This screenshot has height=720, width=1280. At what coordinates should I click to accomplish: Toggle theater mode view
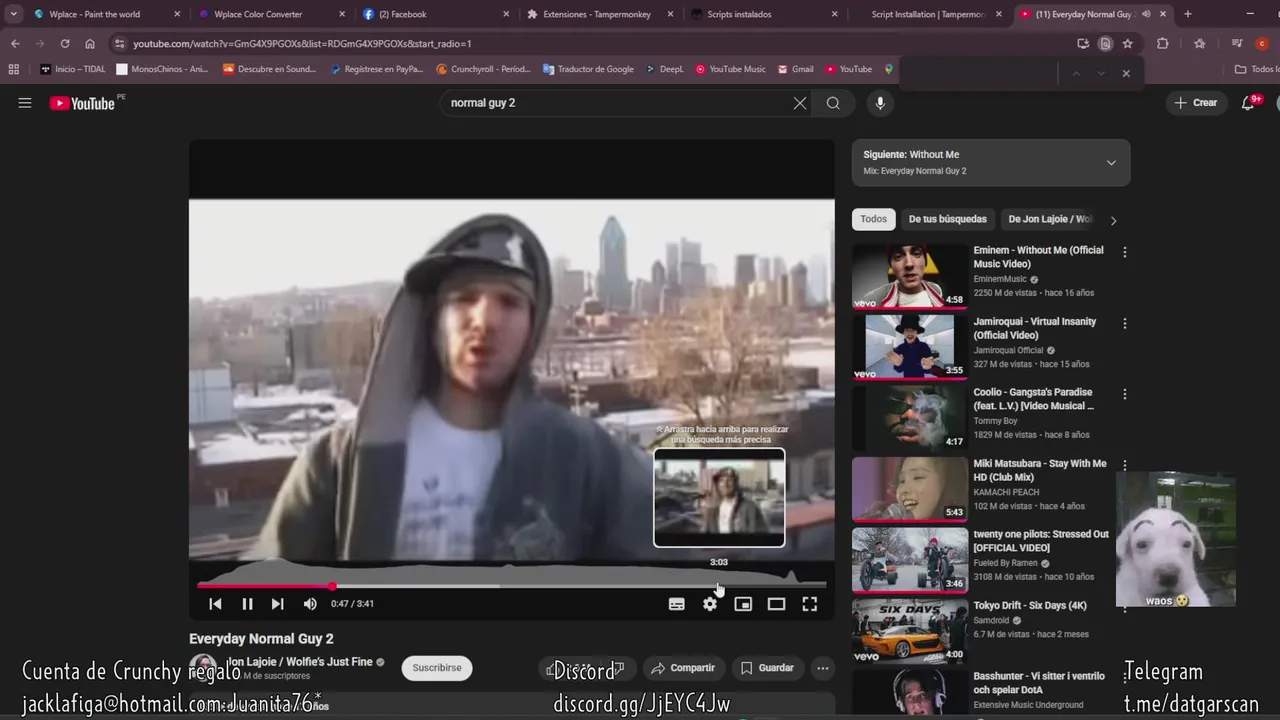click(776, 604)
